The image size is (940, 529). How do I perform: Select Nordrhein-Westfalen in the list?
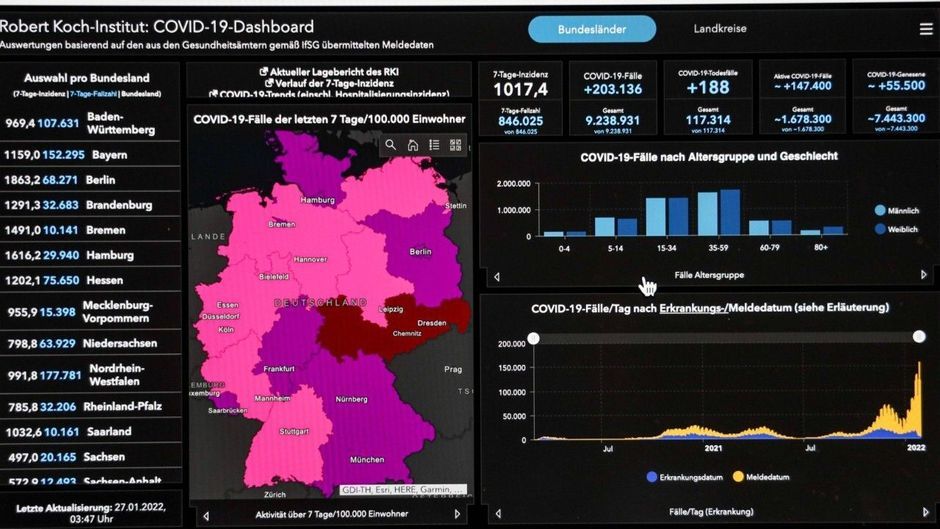pos(90,375)
